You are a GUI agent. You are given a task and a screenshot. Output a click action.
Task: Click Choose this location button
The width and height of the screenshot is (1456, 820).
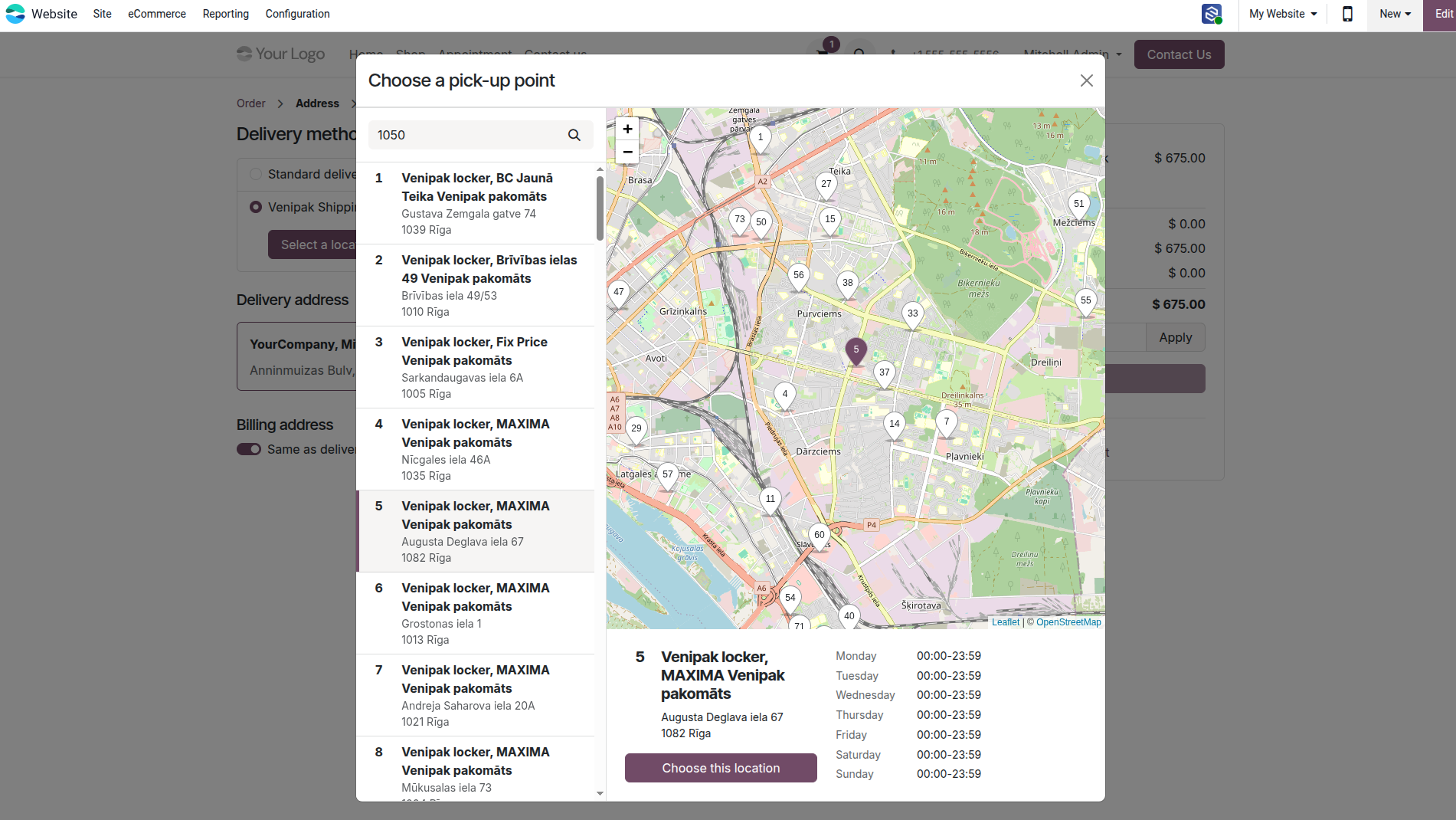(721, 768)
